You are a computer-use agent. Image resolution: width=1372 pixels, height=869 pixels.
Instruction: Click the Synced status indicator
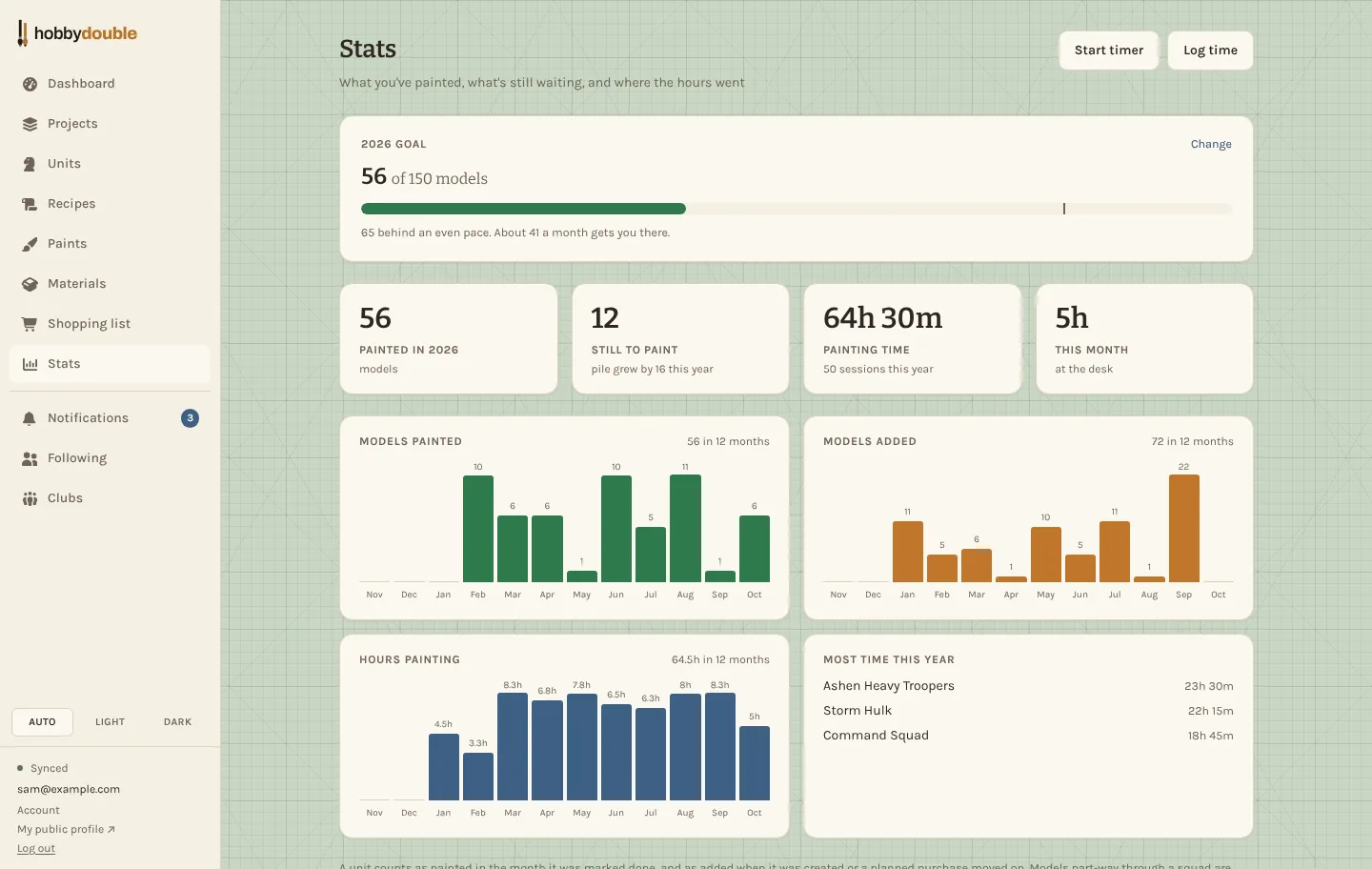coord(43,768)
